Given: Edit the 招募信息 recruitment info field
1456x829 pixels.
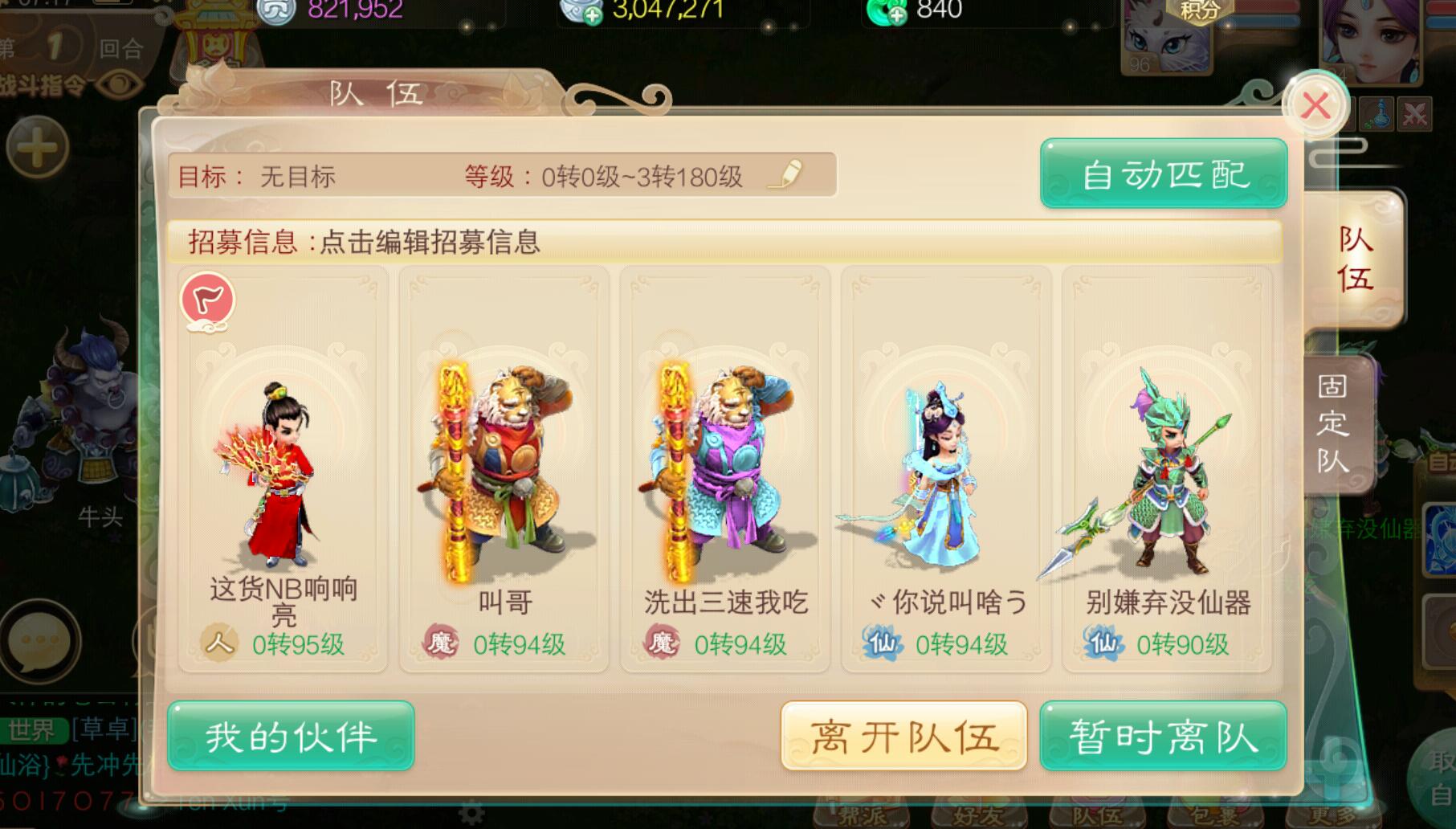Looking at the screenshot, I should pos(724,241).
